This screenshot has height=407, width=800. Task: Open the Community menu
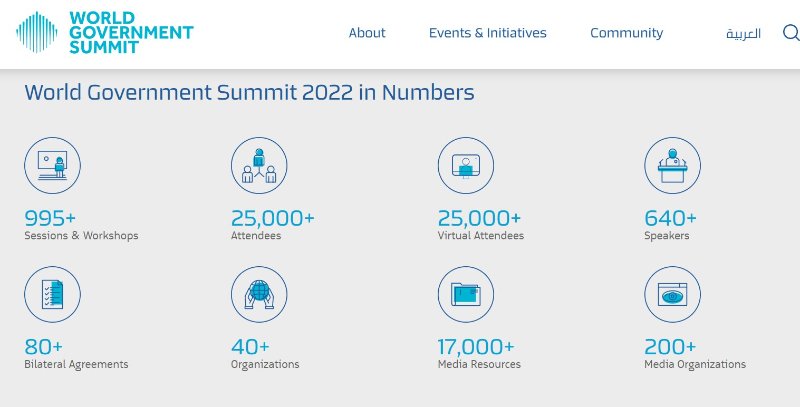(x=627, y=33)
